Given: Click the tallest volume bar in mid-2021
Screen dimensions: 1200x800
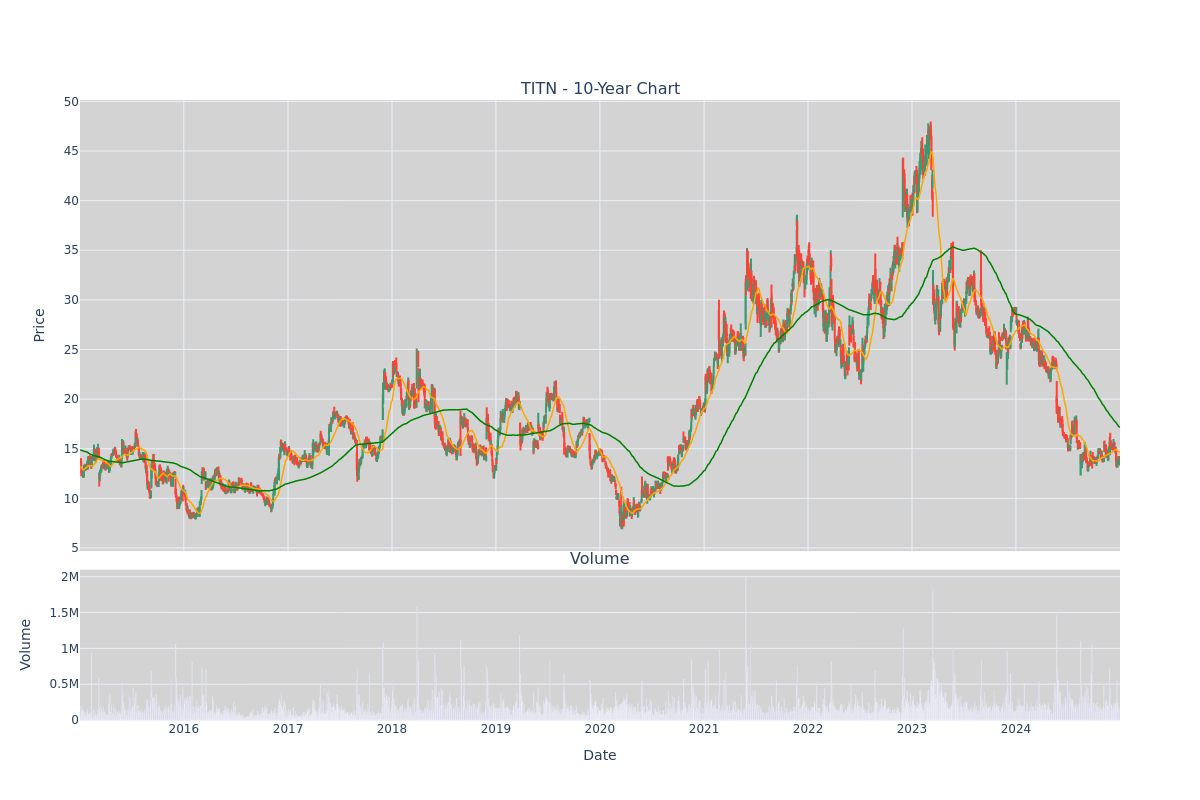Looking at the screenshot, I should pyautogui.click(x=745, y=648).
